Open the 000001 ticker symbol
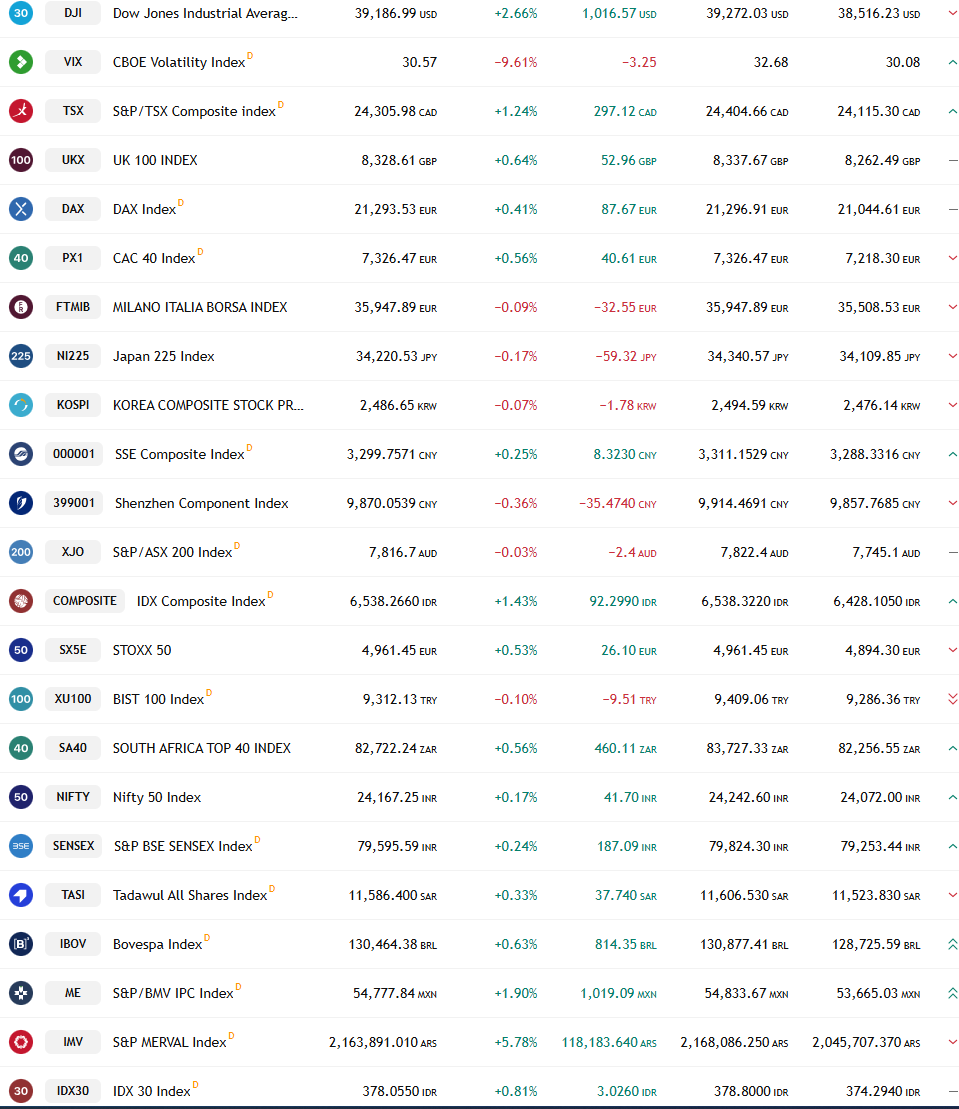 (x=74, y=454)
